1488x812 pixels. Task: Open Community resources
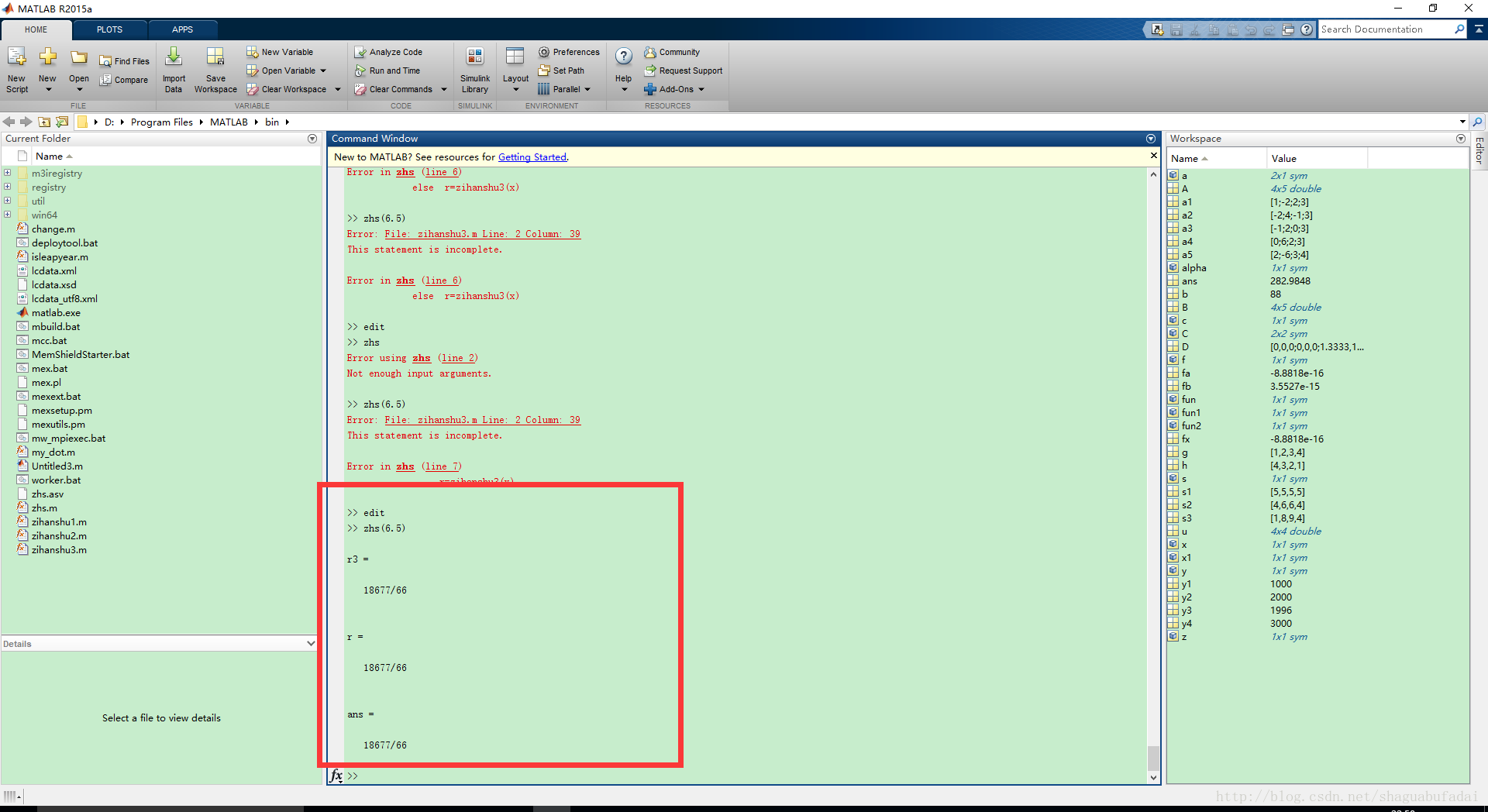pos(672,52)
